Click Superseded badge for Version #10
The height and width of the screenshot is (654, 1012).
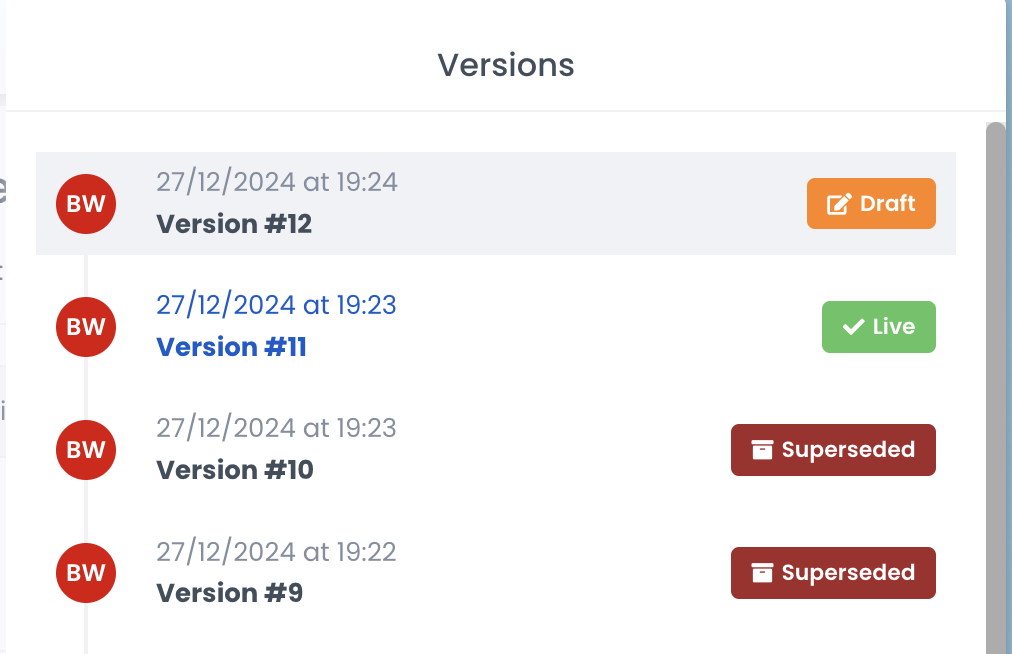[833, 450]
